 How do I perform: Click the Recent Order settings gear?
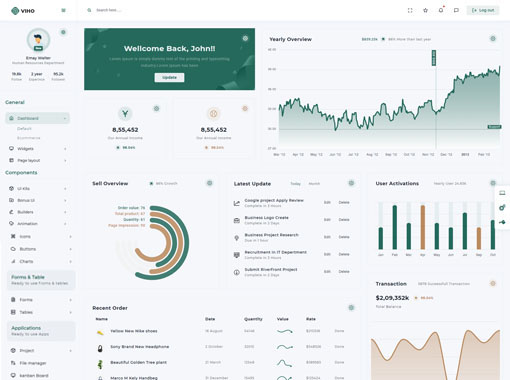click(x=351, y=308)
